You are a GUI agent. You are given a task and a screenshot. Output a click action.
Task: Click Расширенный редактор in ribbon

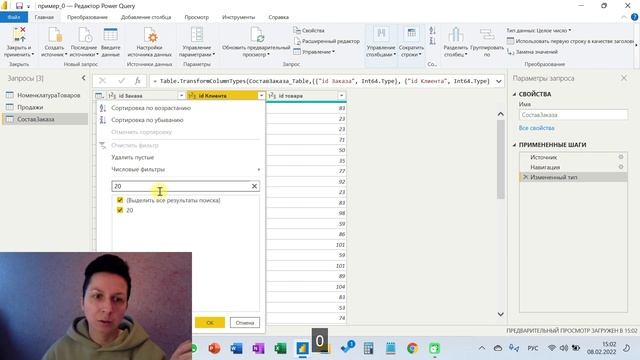[x=327, y=41]
